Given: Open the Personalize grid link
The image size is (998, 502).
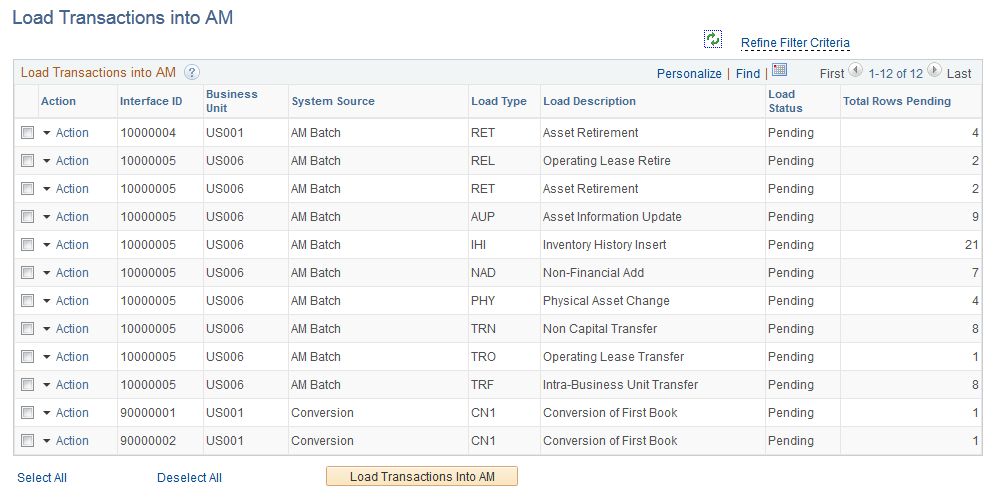Looking at the screenshot, I should point(689,74).
